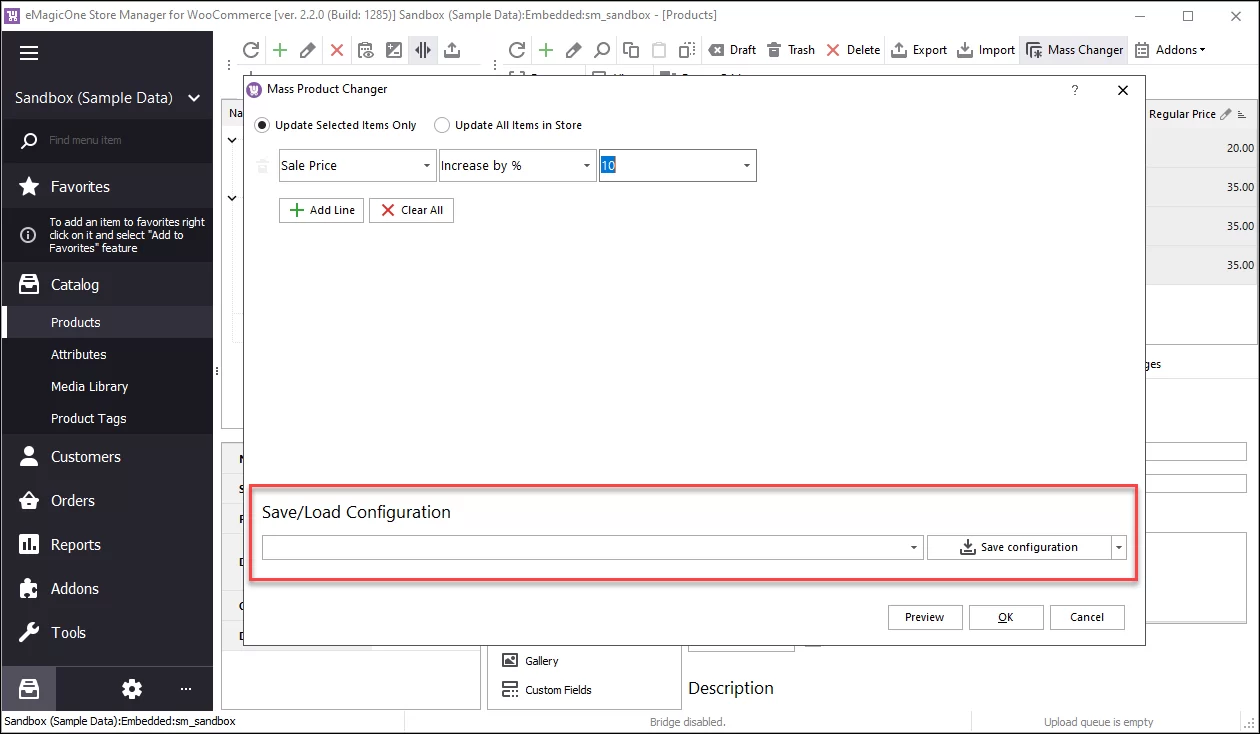Click the Mass Changer toolbar button

point(1074,50)
